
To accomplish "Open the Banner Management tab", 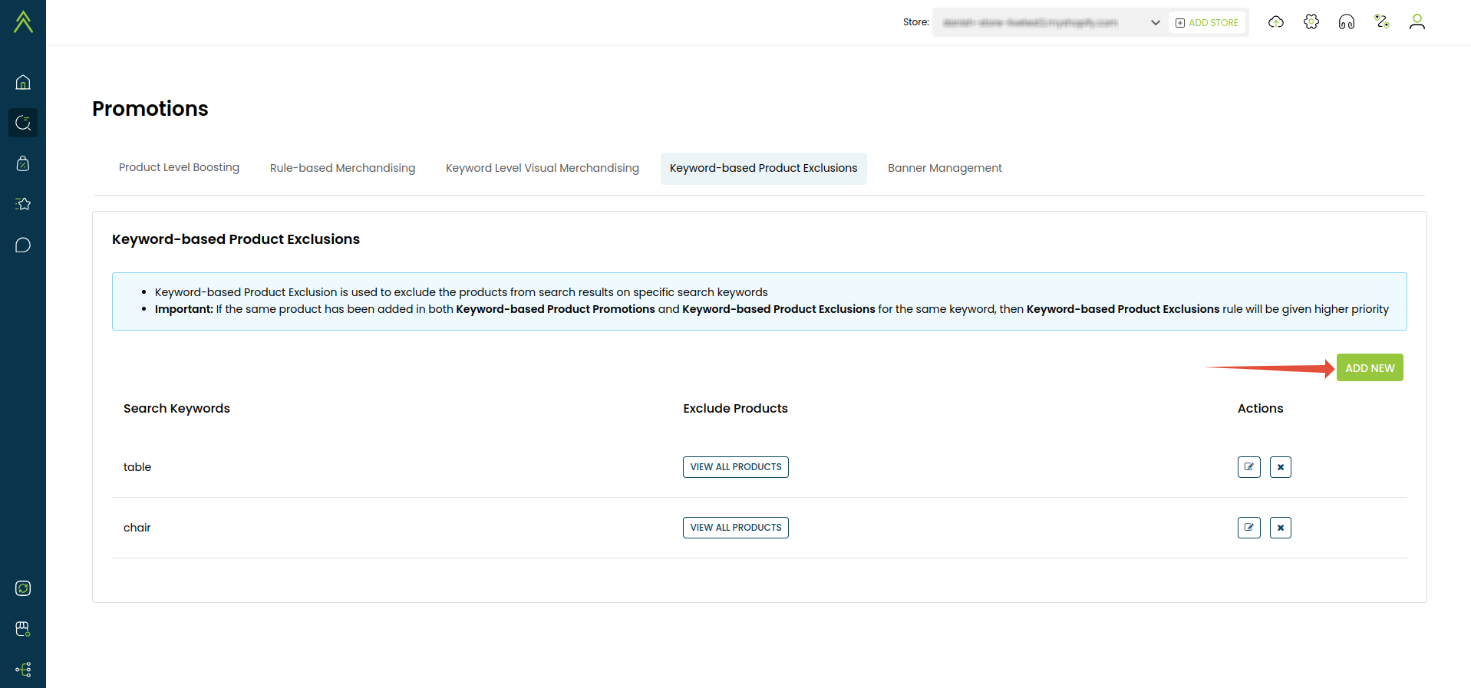I will tap(945, 168).
